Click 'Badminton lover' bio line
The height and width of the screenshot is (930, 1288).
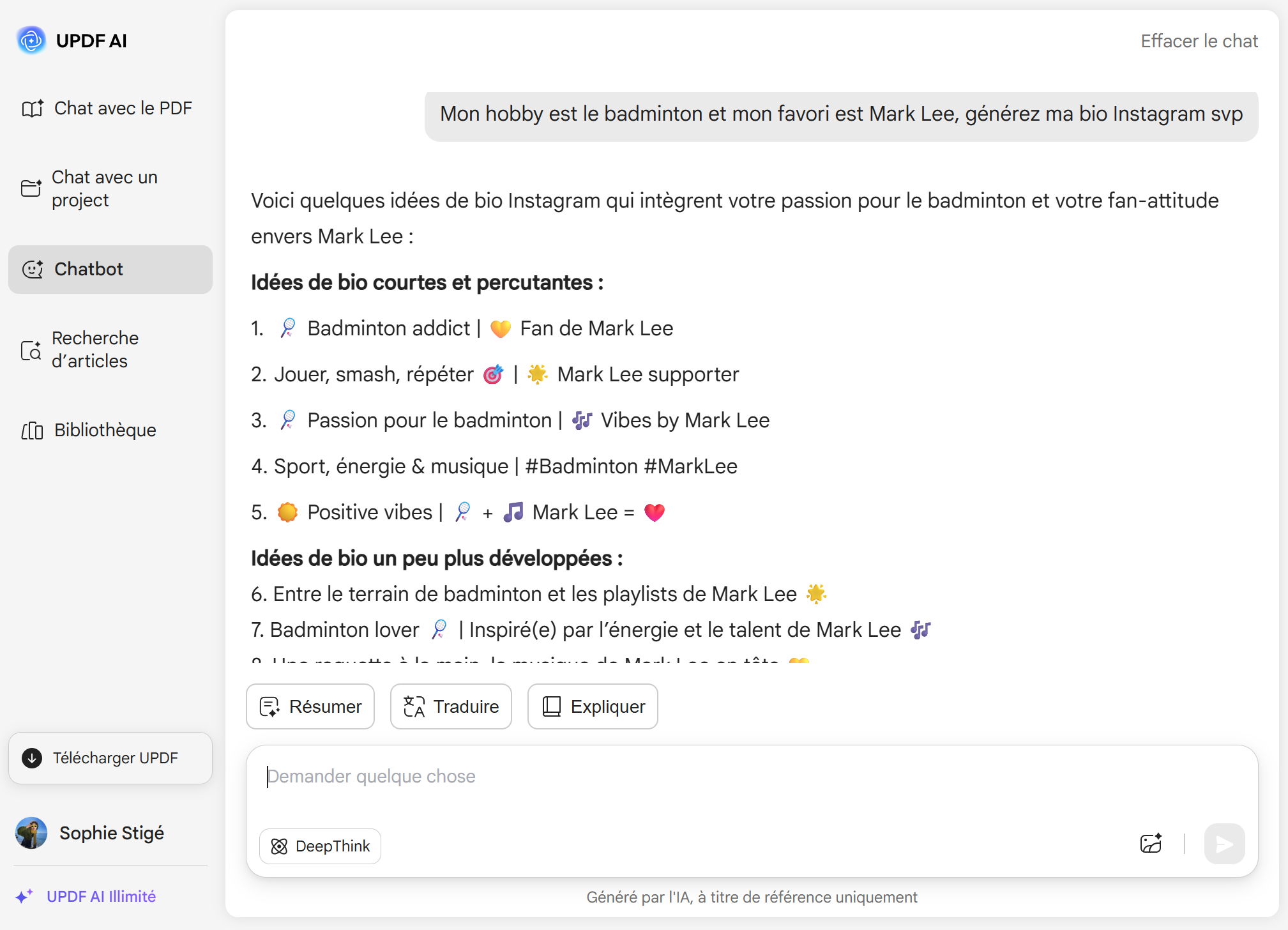pos(591,630)
